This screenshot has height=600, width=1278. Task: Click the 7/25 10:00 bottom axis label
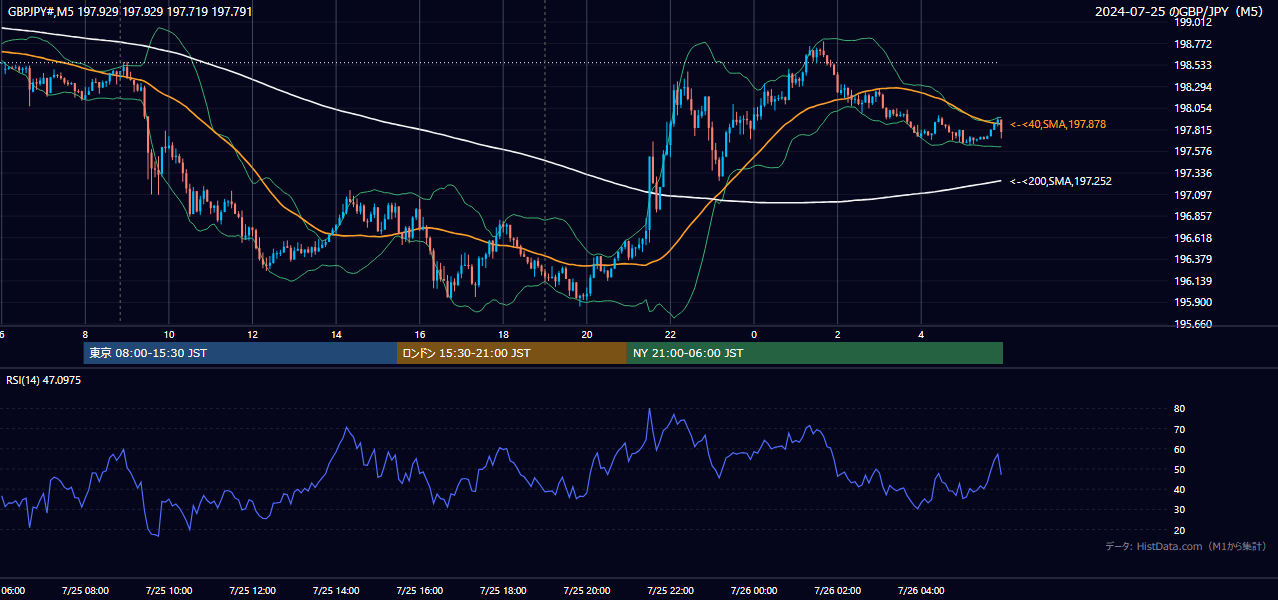tap(169, 591)
